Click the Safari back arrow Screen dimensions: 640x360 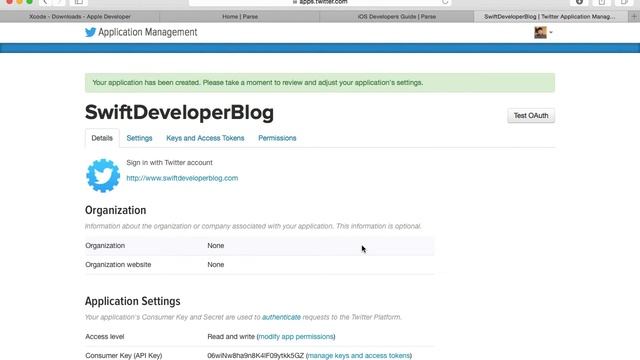pos(45,2)
